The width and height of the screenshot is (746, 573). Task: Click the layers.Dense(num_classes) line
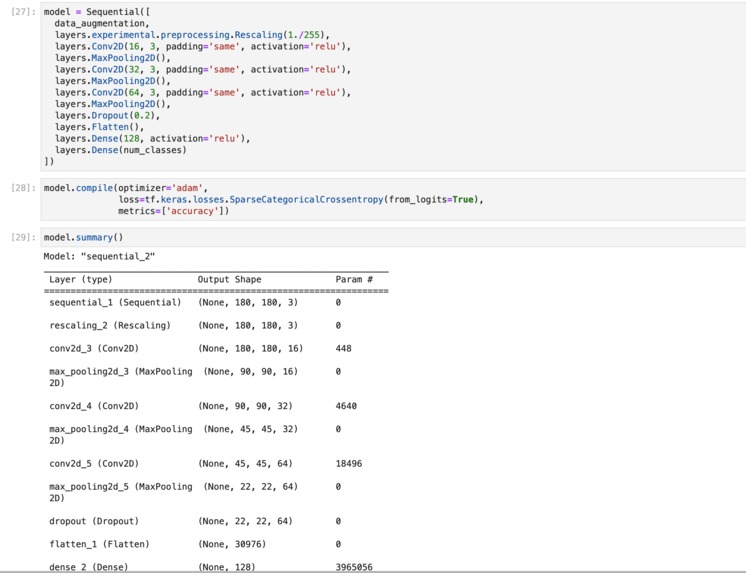coord(120,150)
